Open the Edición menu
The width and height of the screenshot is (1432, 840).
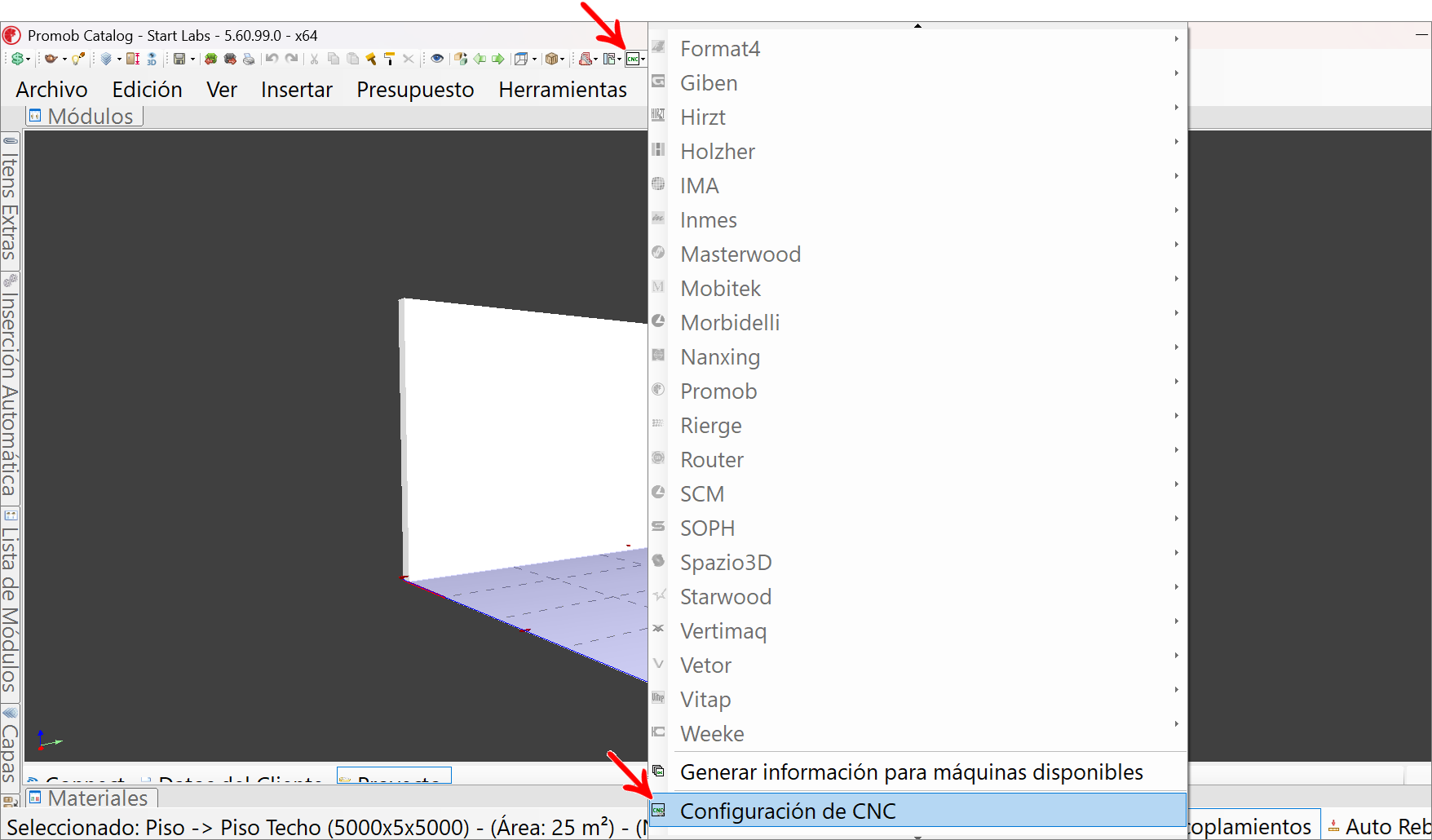coord(148,90)
